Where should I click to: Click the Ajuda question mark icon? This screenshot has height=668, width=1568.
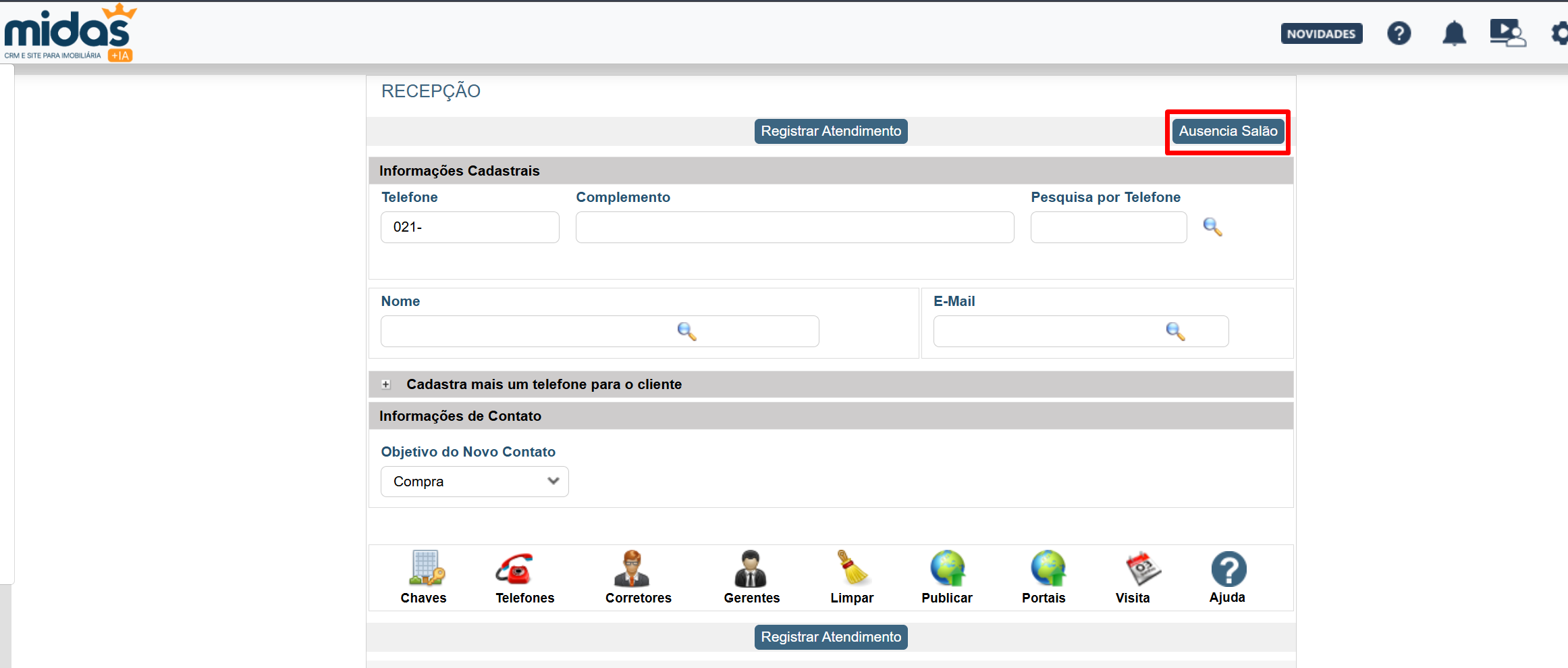click(x=1228, y=569)
